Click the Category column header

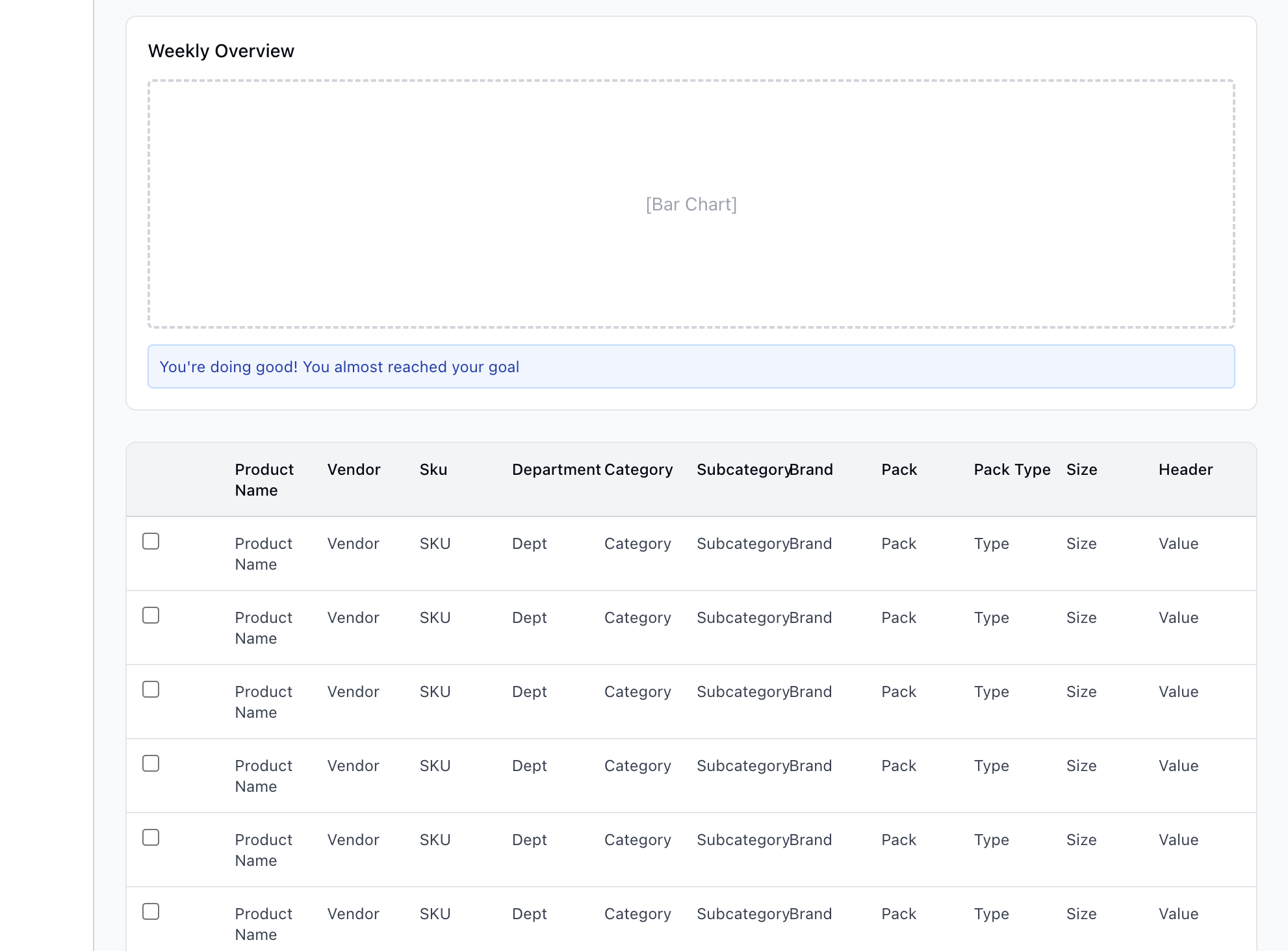[638, 470]
